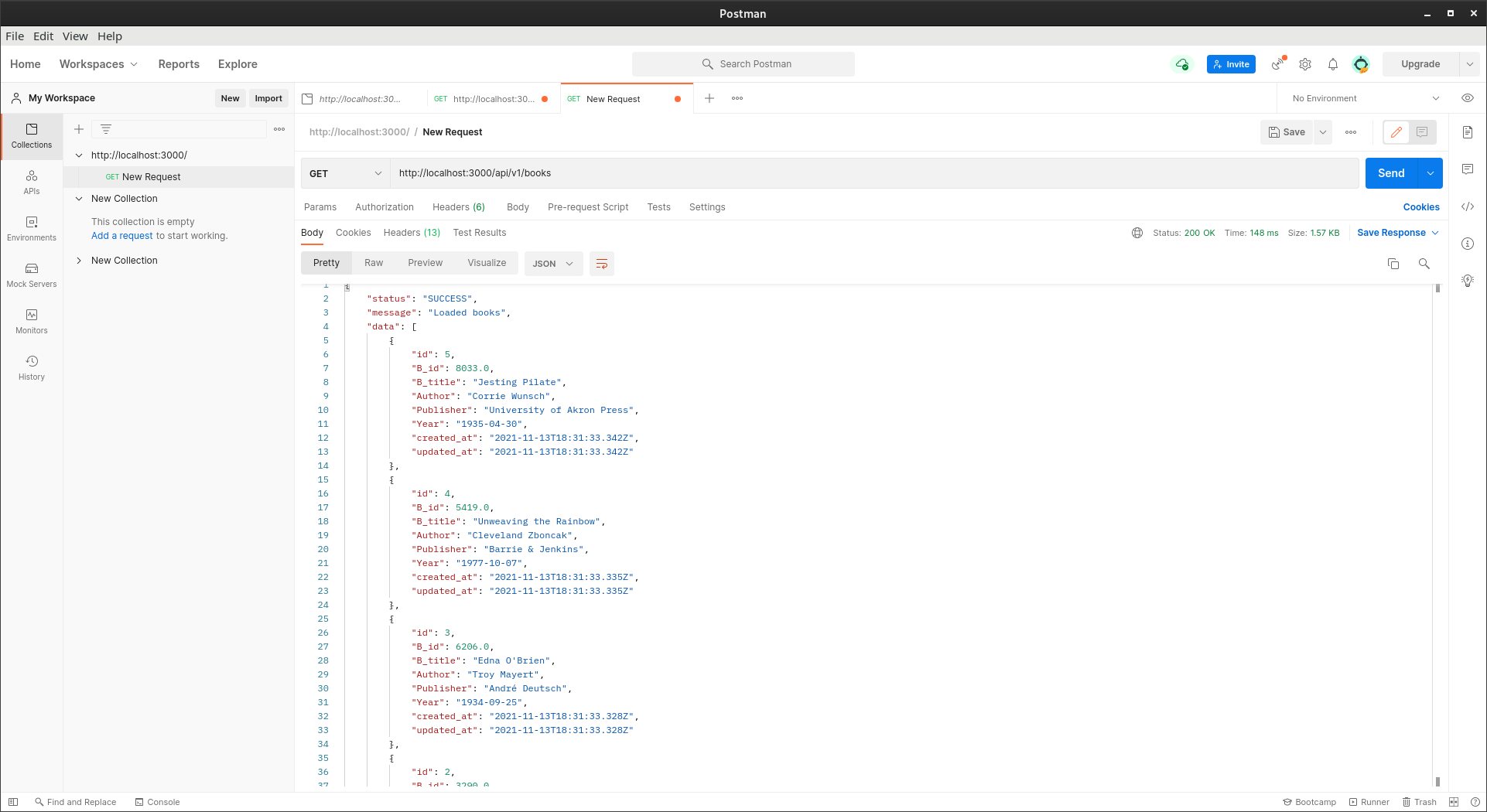
Task: Open the HTTP method GET dropdown
Action: [345, 173]
